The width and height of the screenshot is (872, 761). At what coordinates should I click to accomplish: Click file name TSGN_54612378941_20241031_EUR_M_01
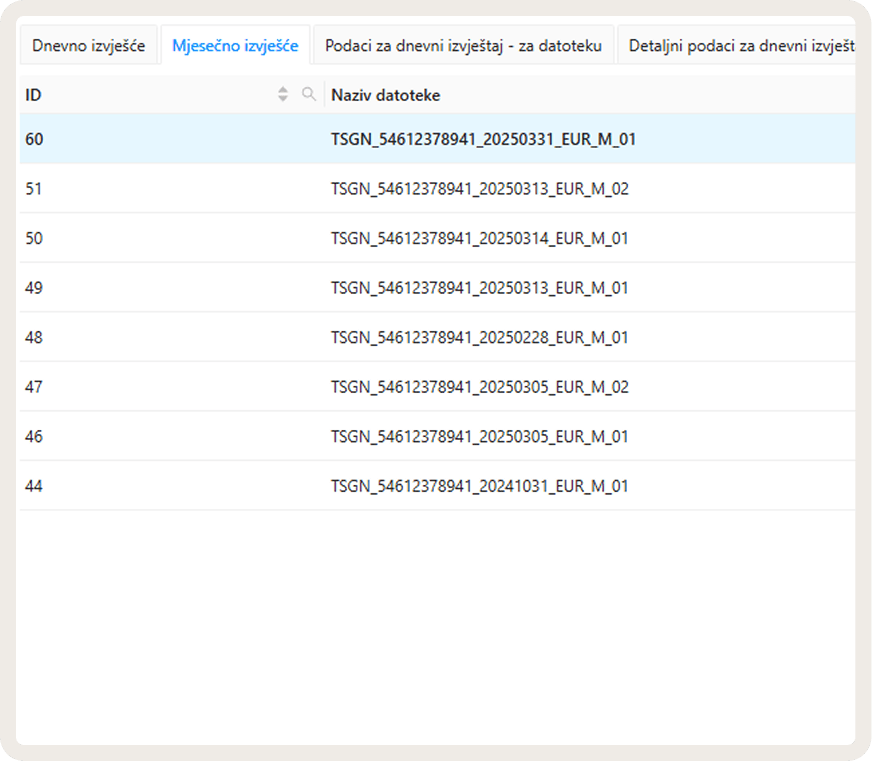480,486
